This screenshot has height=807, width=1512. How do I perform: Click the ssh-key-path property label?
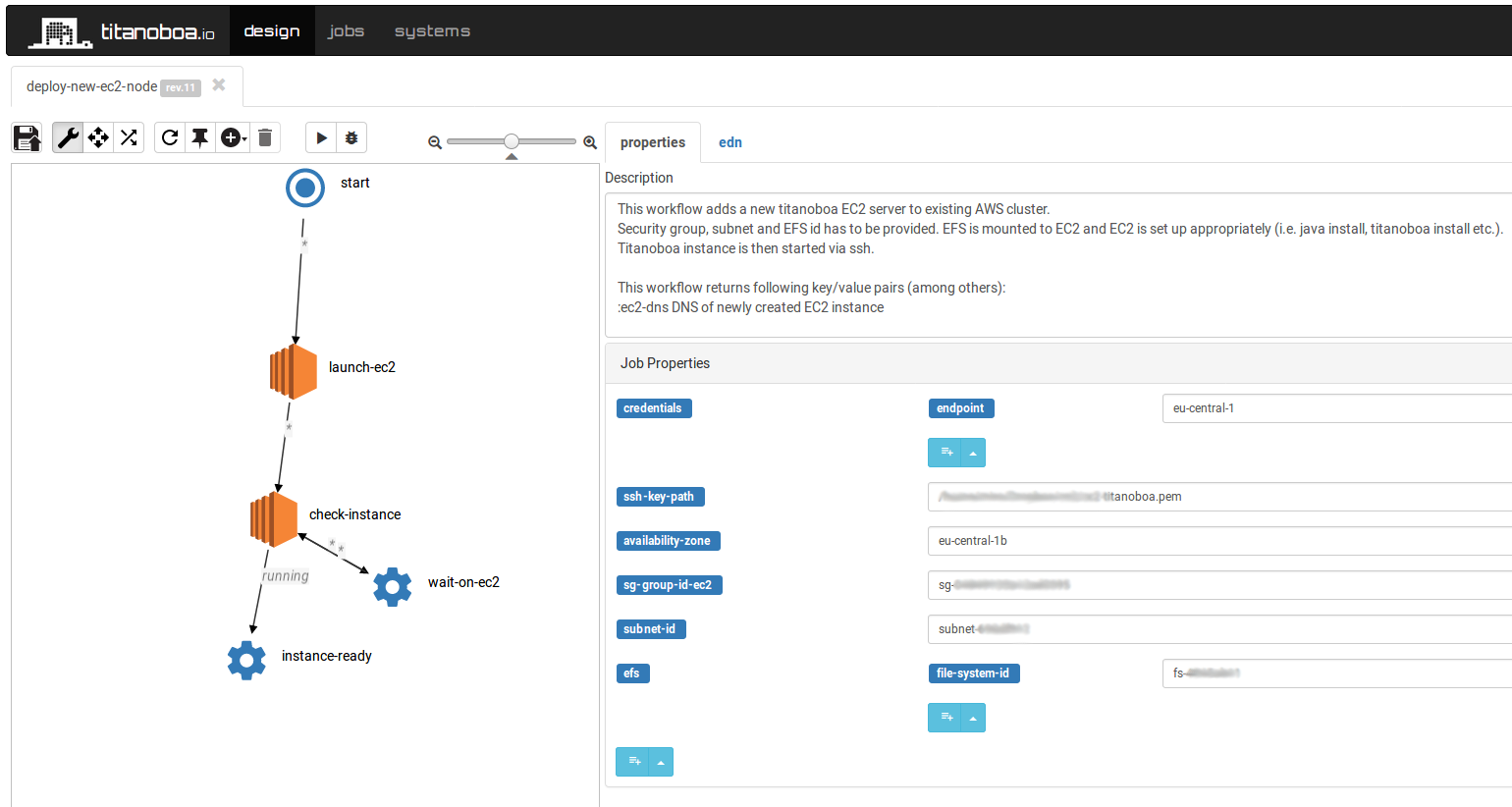(660, 497)
